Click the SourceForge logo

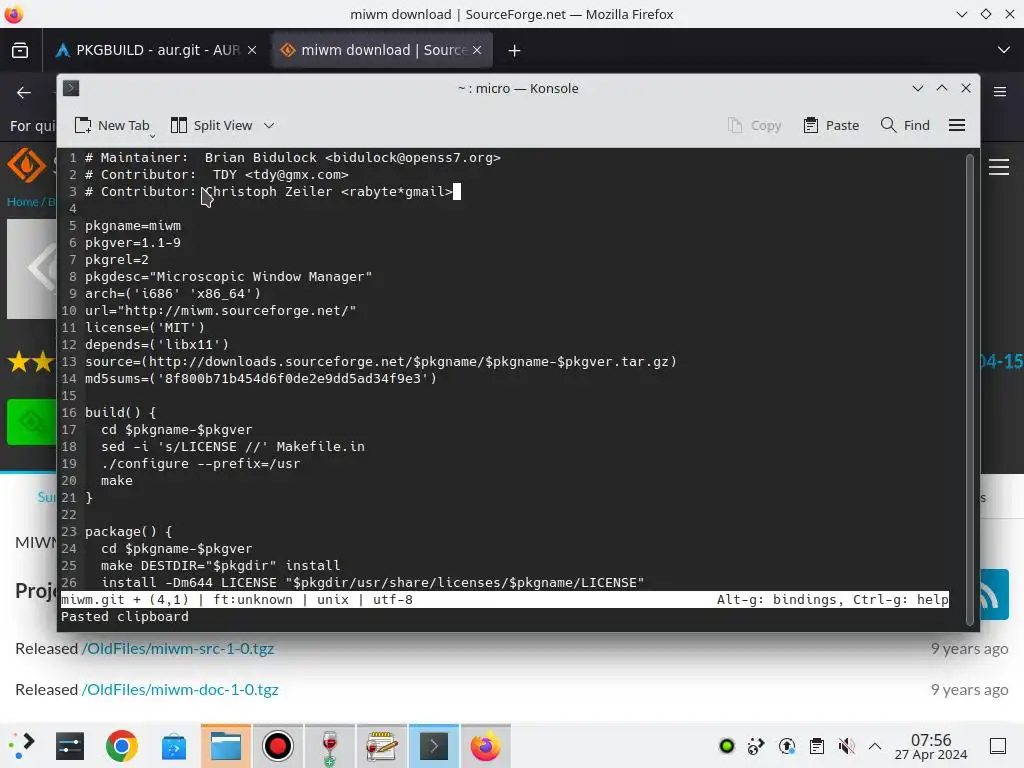point(26,166)
